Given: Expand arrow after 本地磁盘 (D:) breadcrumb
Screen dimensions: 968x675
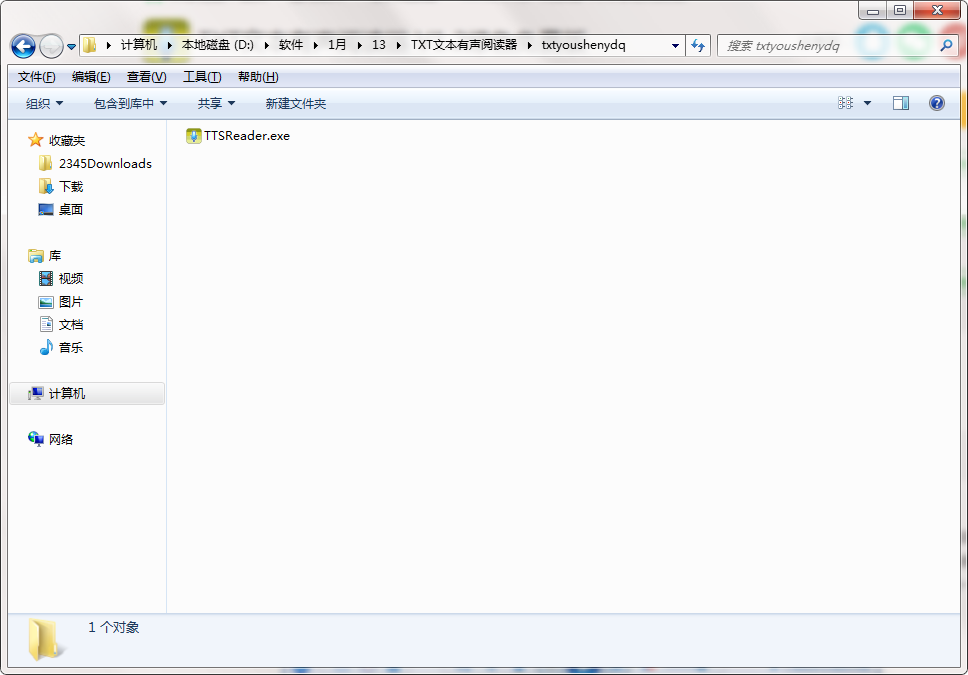Looking at the screenshot, I should 267,45.
